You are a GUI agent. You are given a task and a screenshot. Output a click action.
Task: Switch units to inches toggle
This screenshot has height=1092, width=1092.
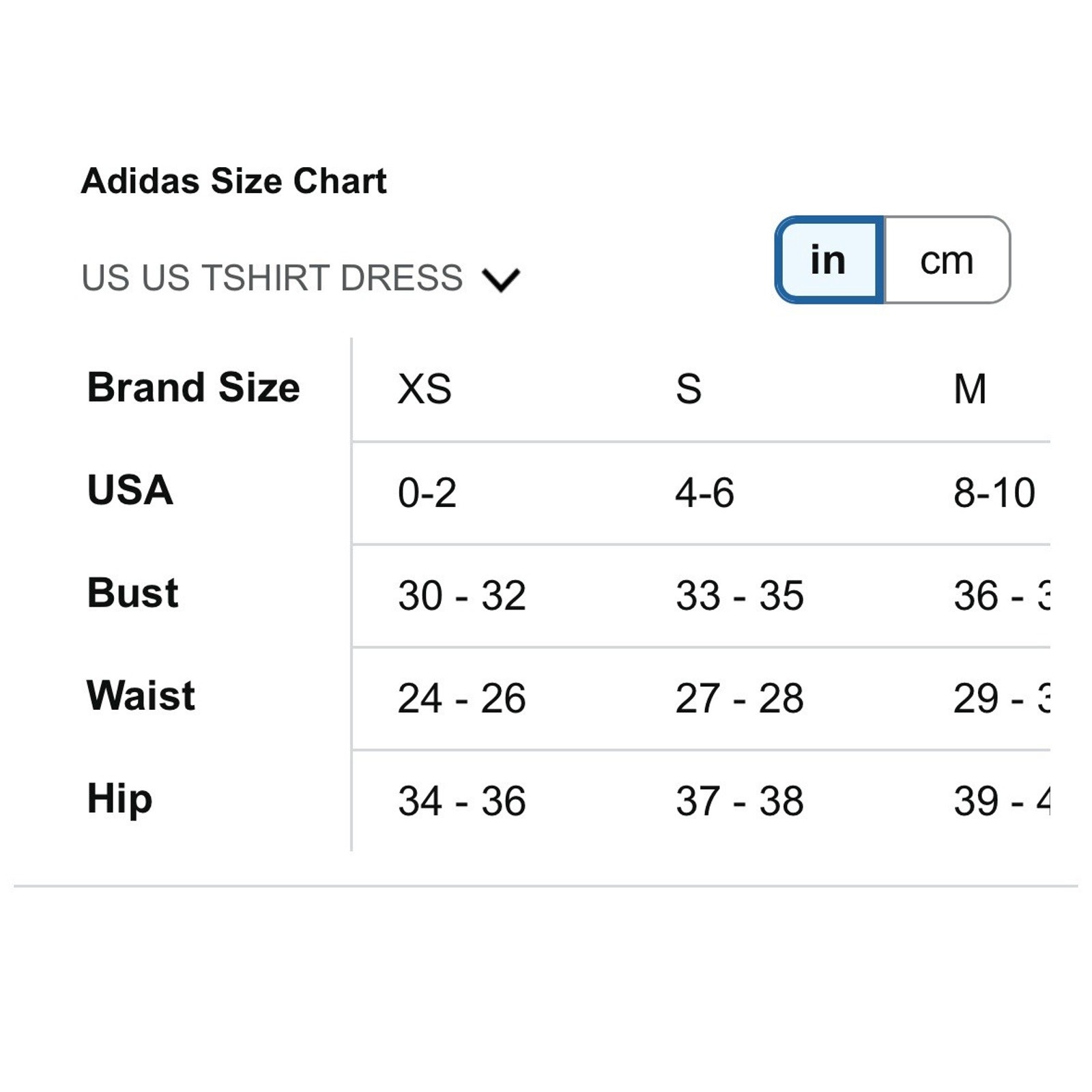[830, 260]
